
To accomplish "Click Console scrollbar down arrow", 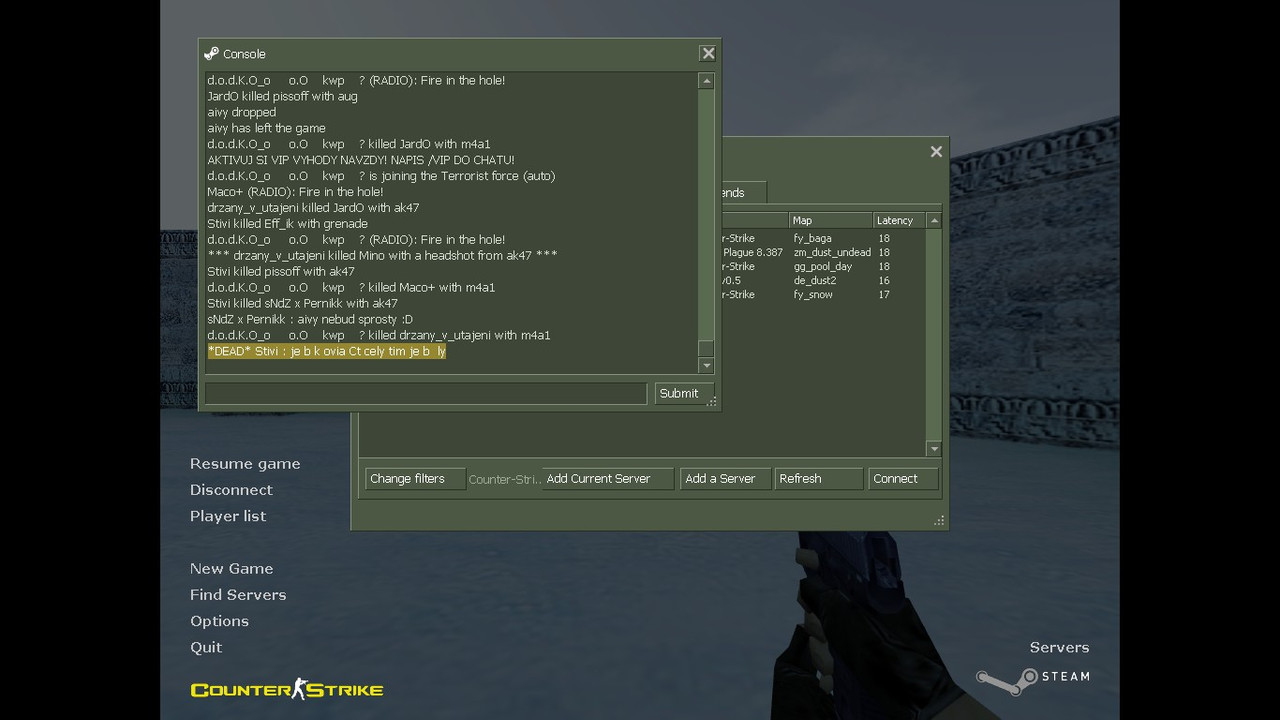I will click(706, 365).
